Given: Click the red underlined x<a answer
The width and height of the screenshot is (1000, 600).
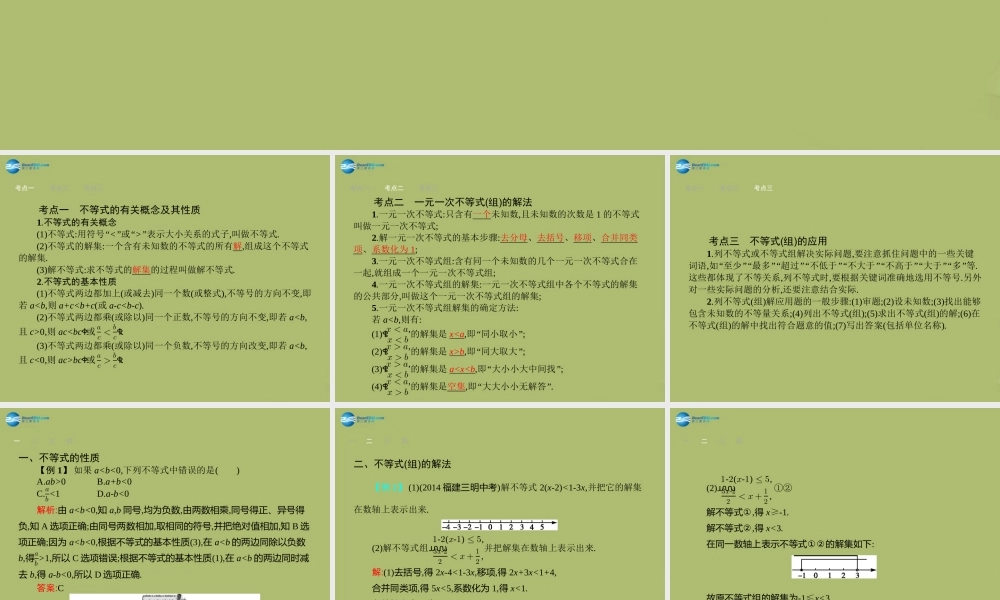Looking at the screenshot, I should click(x=457, y=334).
